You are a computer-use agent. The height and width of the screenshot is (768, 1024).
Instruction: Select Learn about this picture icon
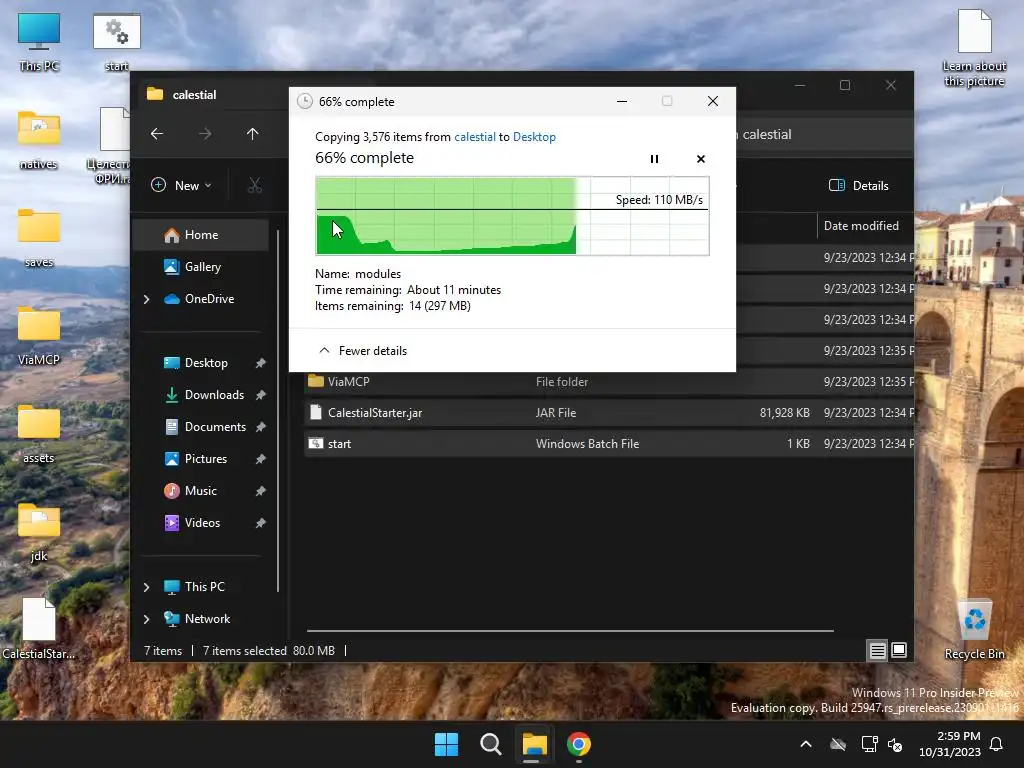974,49
